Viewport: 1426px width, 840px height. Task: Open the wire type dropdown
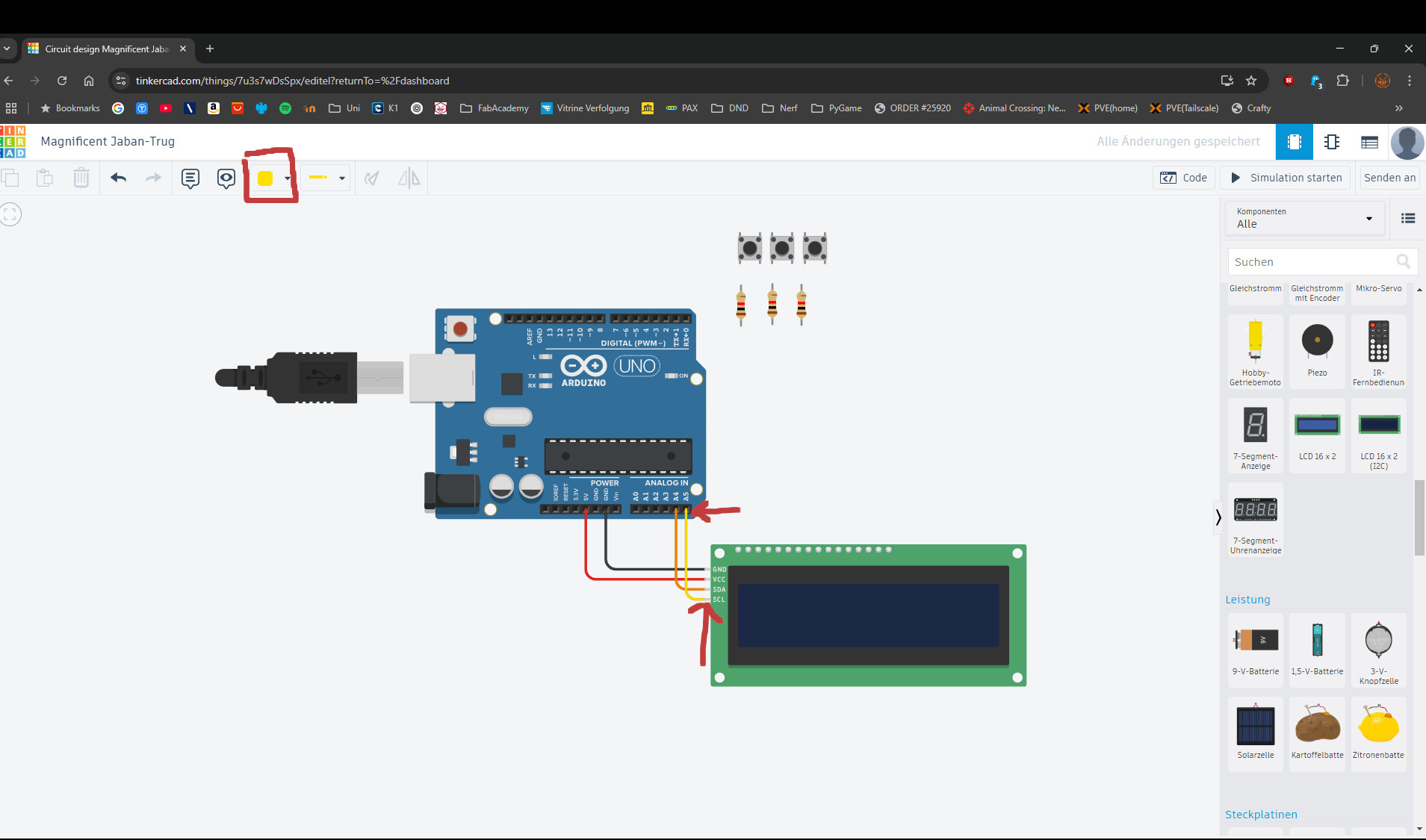pyautogui.click(x=326, y=178)
